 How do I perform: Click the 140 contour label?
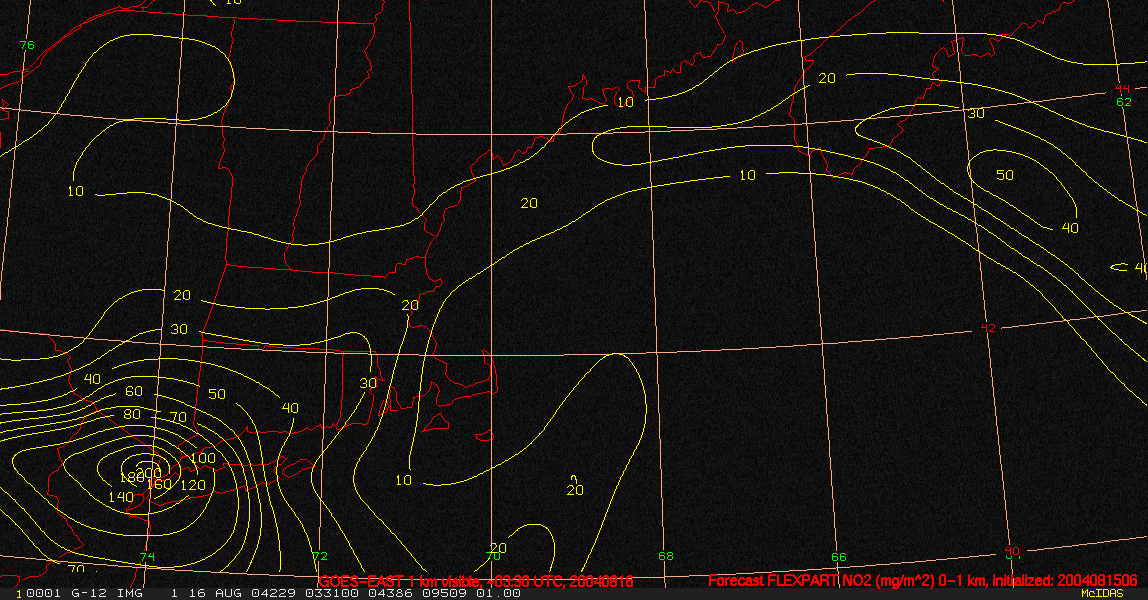click(x=121, y=498)
